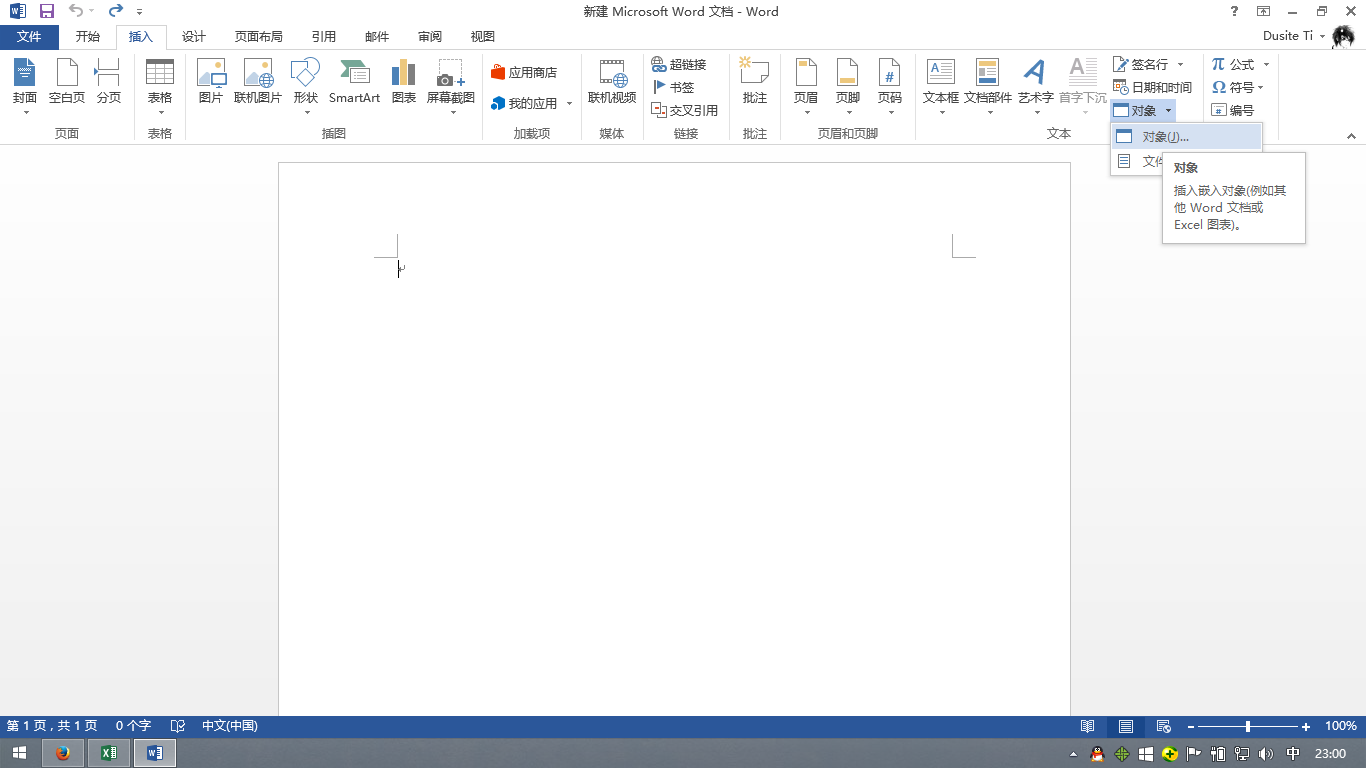Open the Customize Quick Access Toolbar dropdown
Viewport: 1366px width, 768px height.
point(140,11)
